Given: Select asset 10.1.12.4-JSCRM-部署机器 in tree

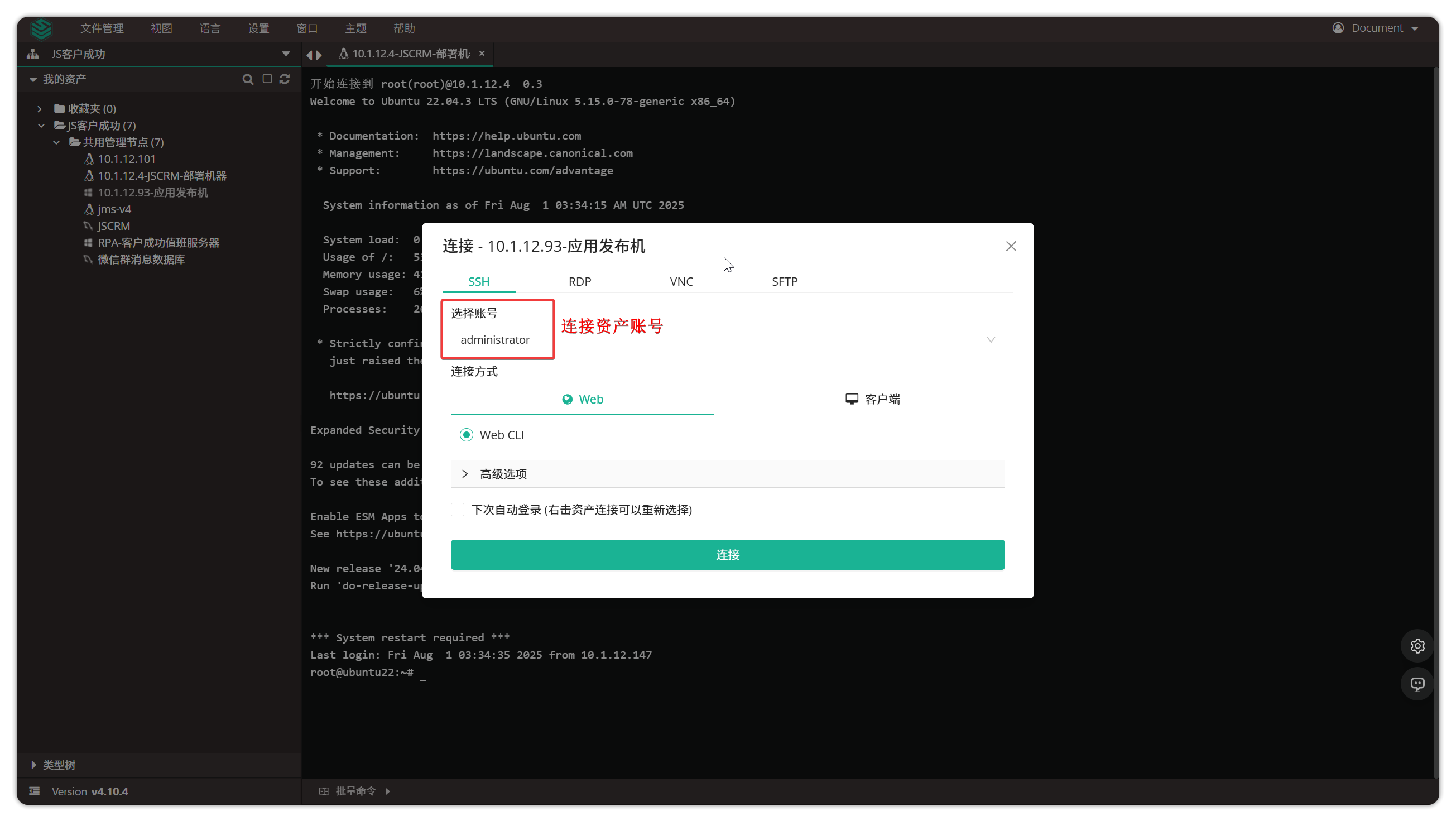Looking at the screenshot, I should click(x=162, y=176).
